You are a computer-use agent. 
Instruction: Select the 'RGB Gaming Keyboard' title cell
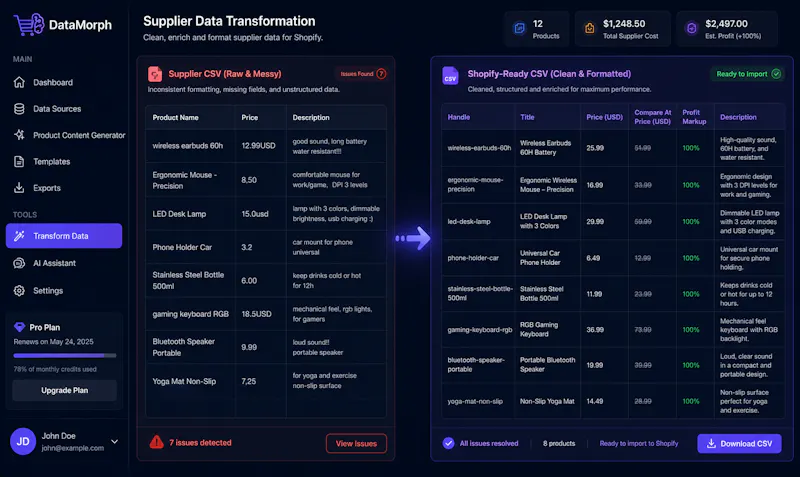539,329
